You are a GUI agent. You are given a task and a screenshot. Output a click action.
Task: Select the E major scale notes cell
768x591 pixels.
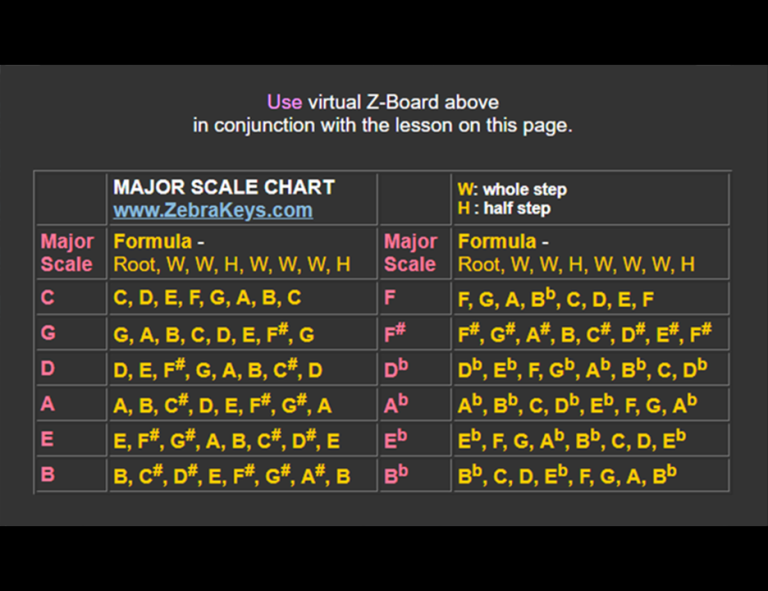pos(226,440)
